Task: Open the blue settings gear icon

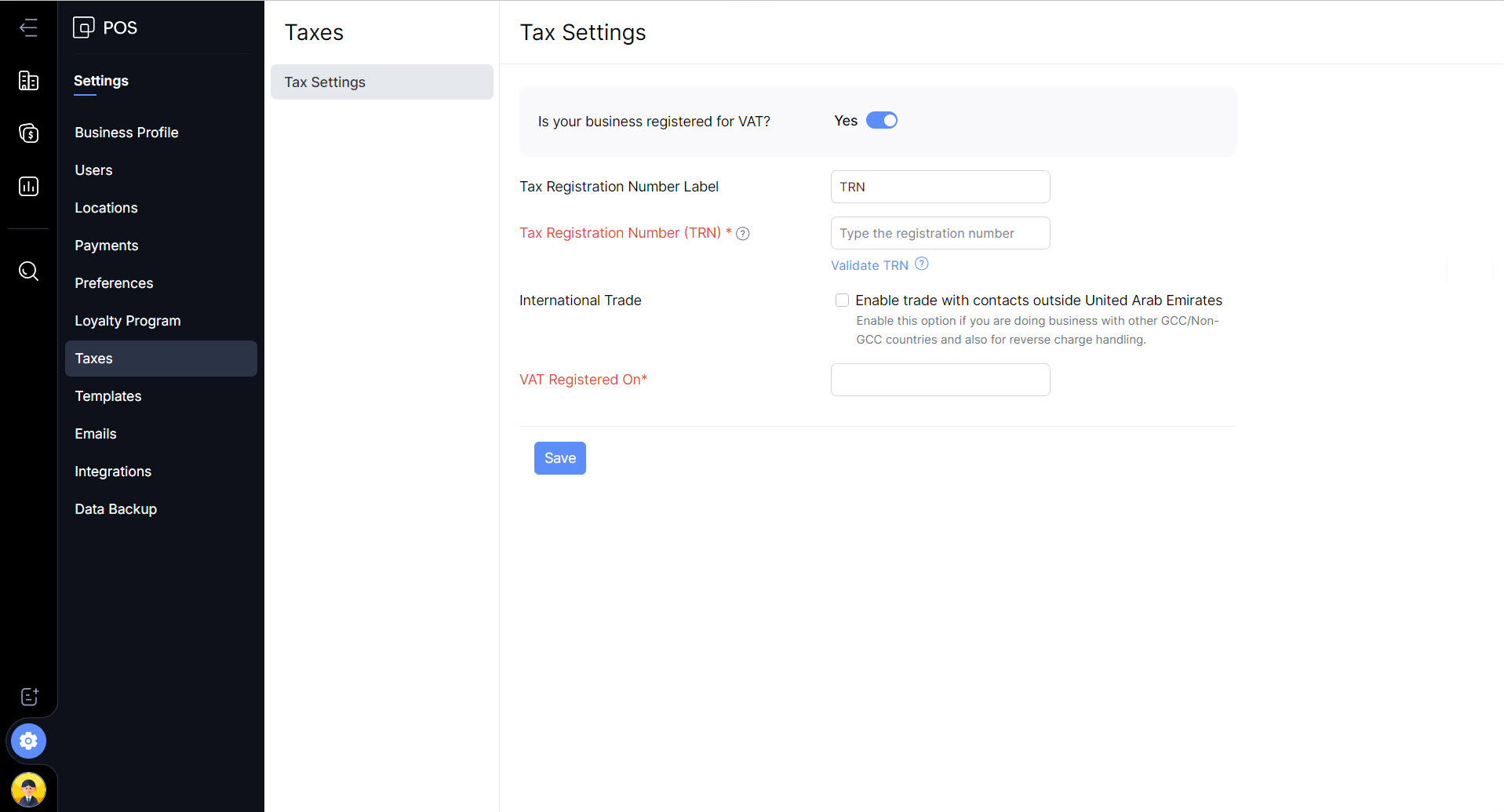Action: coord(29,741)
